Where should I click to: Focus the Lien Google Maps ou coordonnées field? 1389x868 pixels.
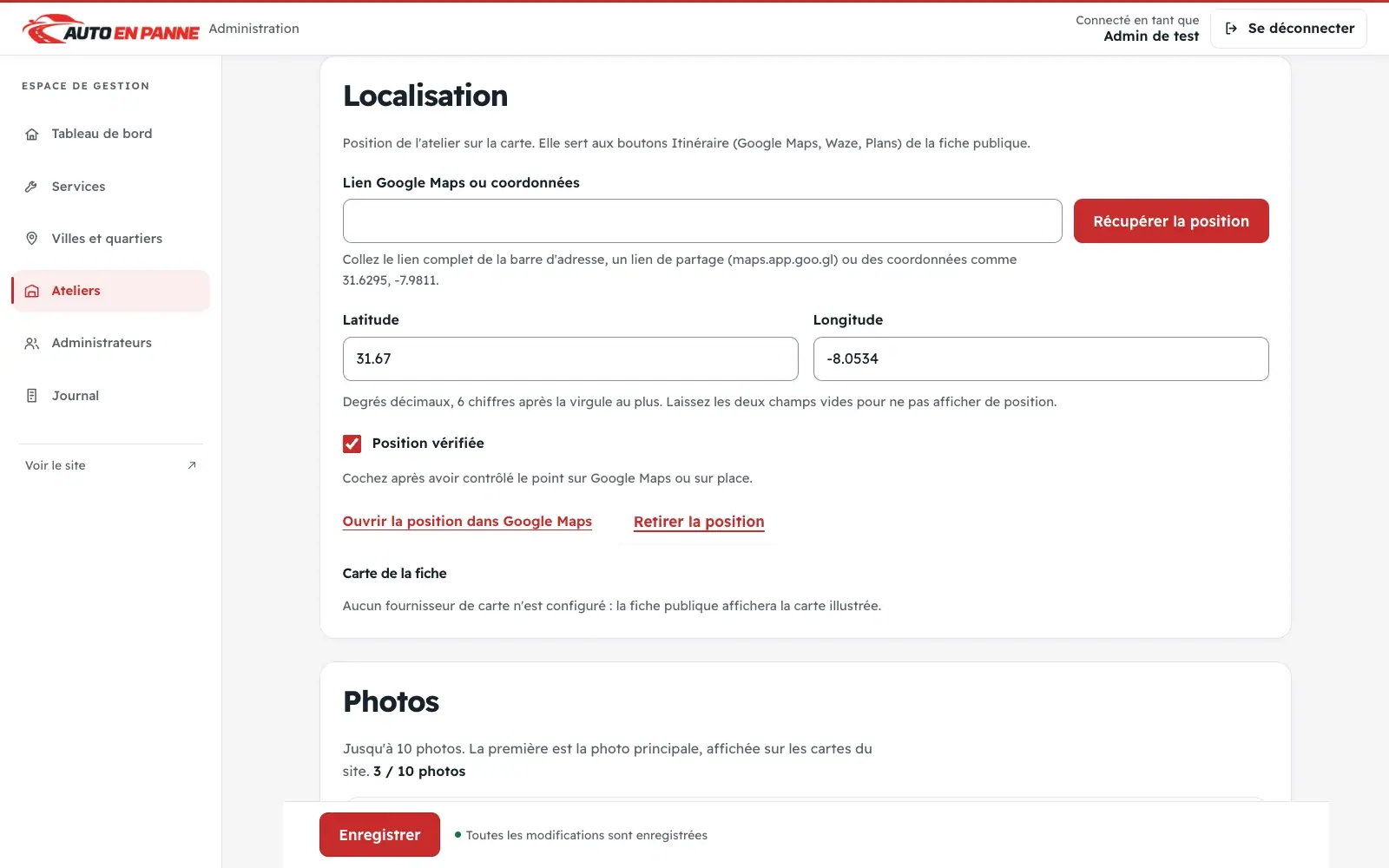click(x=702, y=221)
